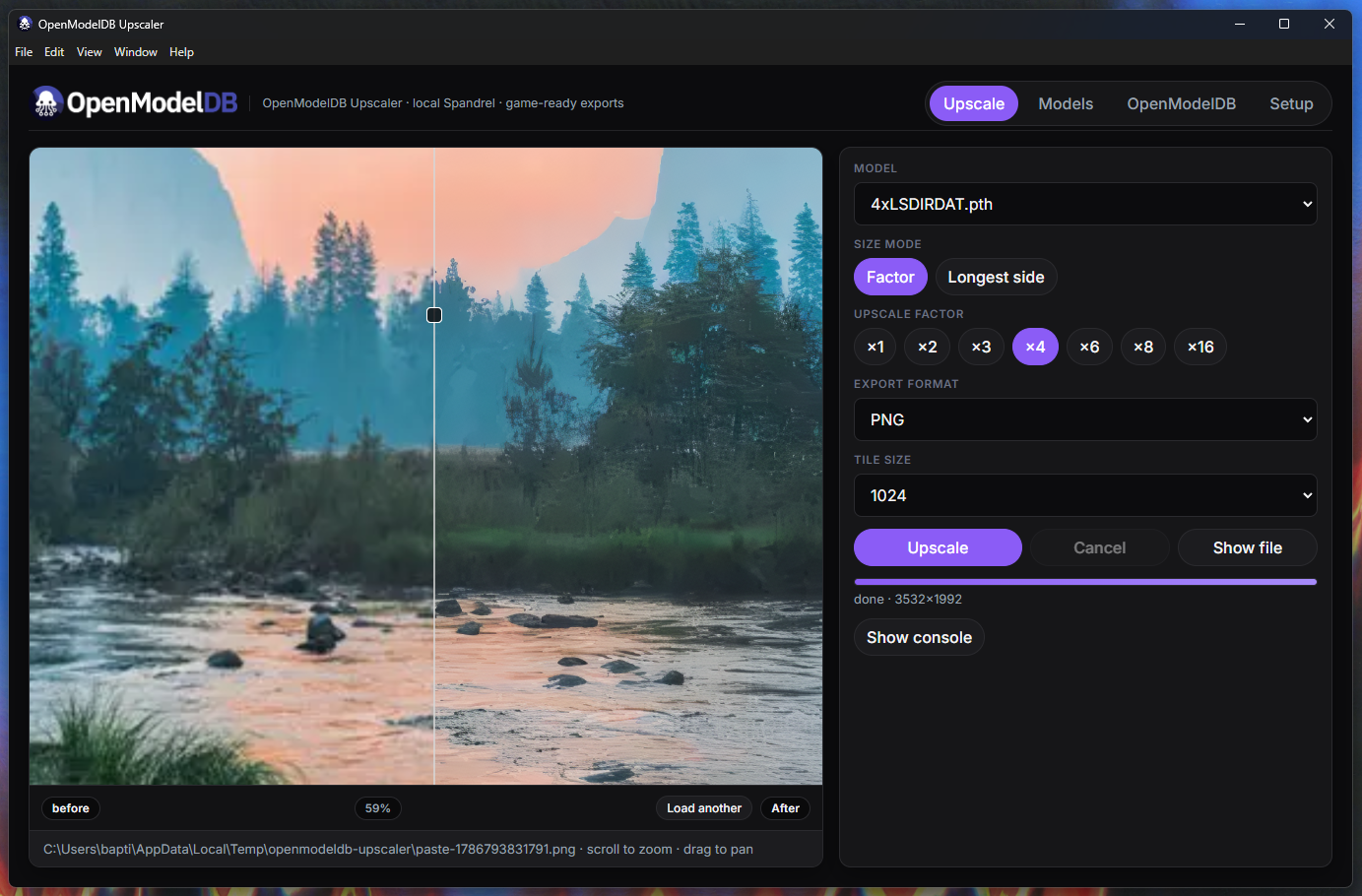Start upscaling with the purple Upscale button
The width and height of the screenshot is (1362, 896).
click(x=938, y=547)
